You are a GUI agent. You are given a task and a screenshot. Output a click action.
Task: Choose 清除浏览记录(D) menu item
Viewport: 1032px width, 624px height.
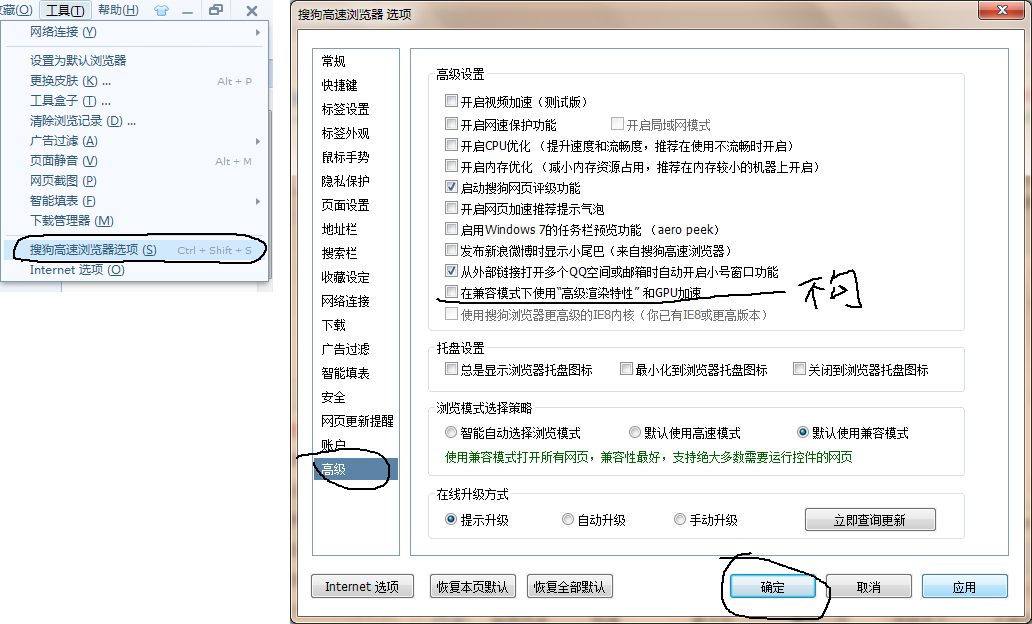[134, 121]
